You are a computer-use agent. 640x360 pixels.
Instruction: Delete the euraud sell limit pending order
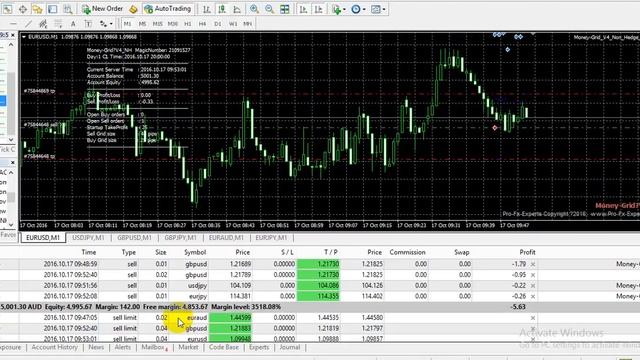pyautogui.click(x=533, y=318)
